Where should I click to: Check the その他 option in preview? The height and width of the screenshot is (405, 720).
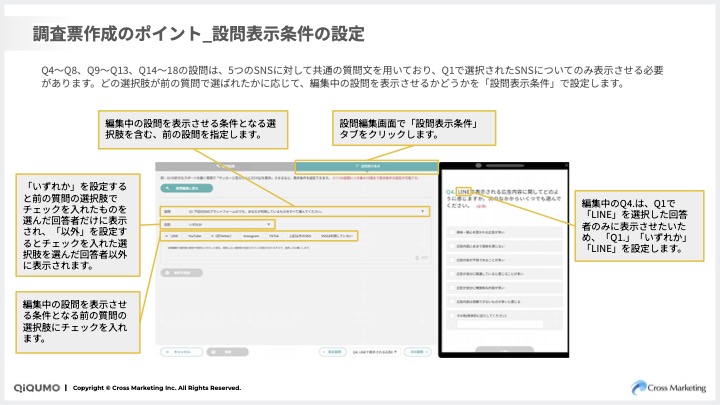pos(452,316)
